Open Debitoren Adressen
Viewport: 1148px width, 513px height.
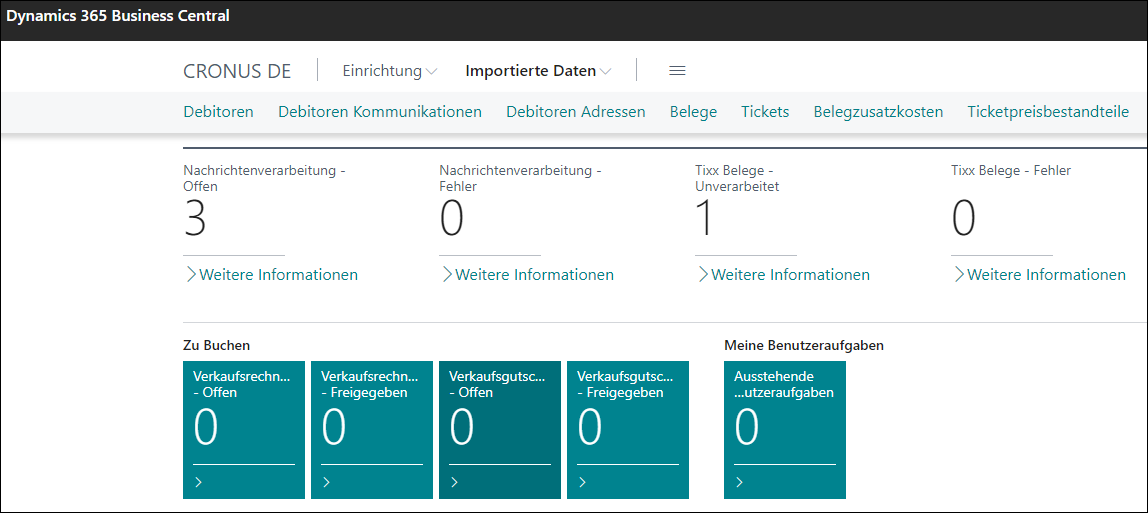click(x=575, y=112)
